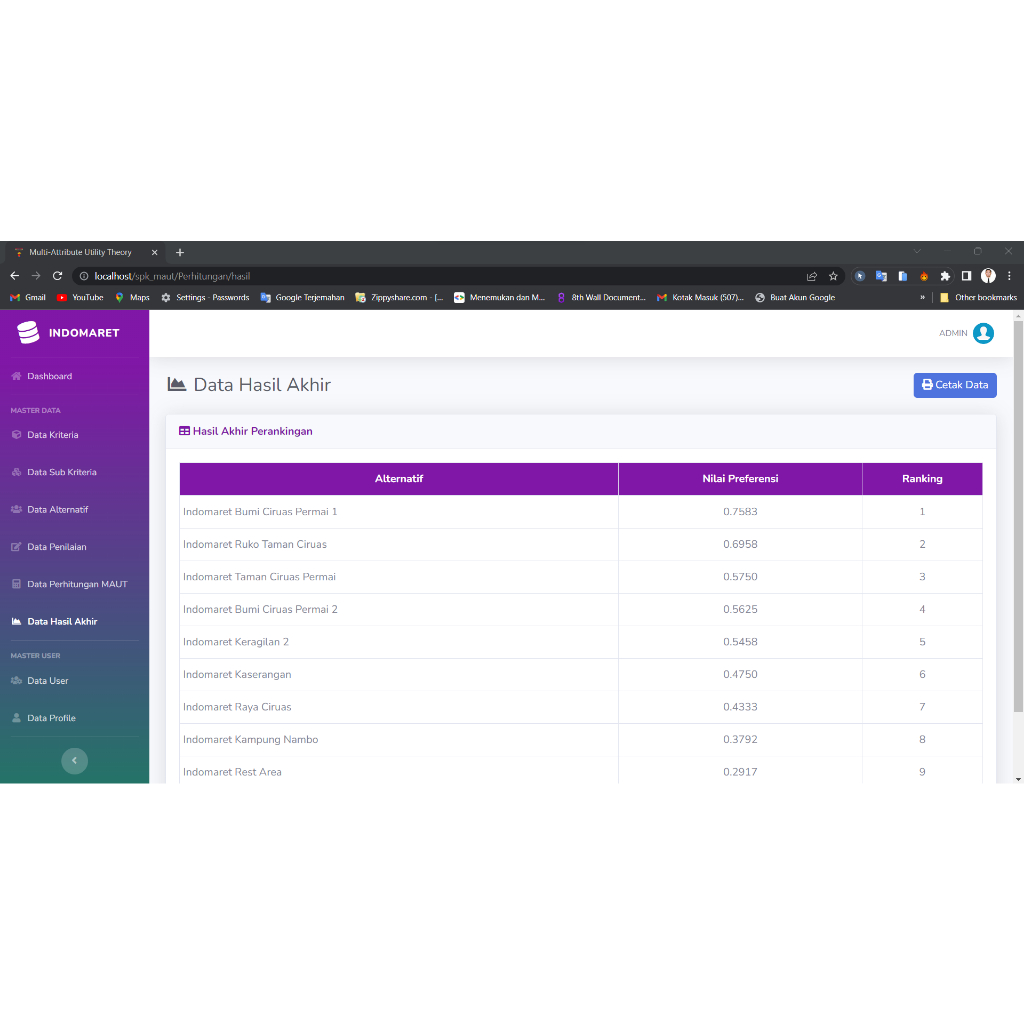Open Kotak Masuk (507) bookmark
This screenshot has width=1024, height=1024.
pyautogui.click(x=700, y=298)
